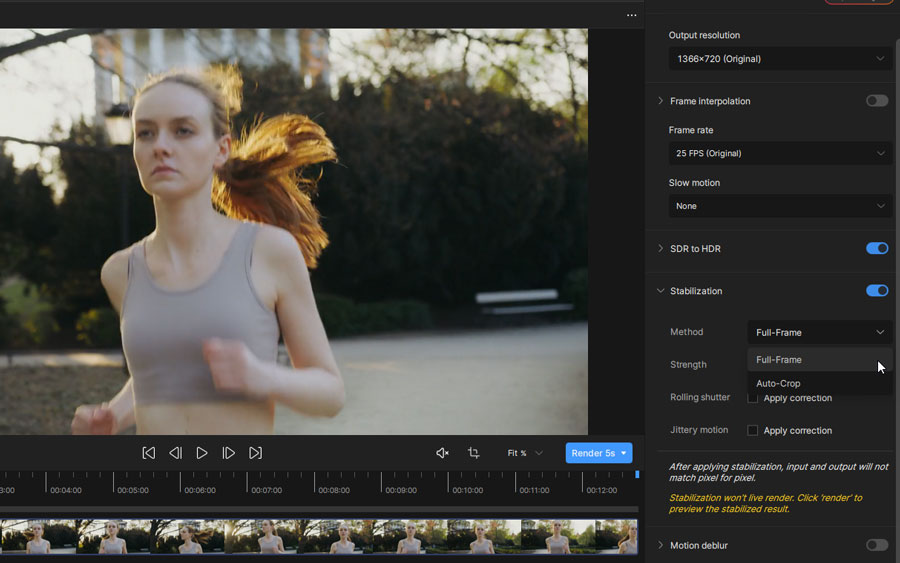The image size is (900, 563).
Task: Open the Slow motion dropdown
Action: click(780, 206)
